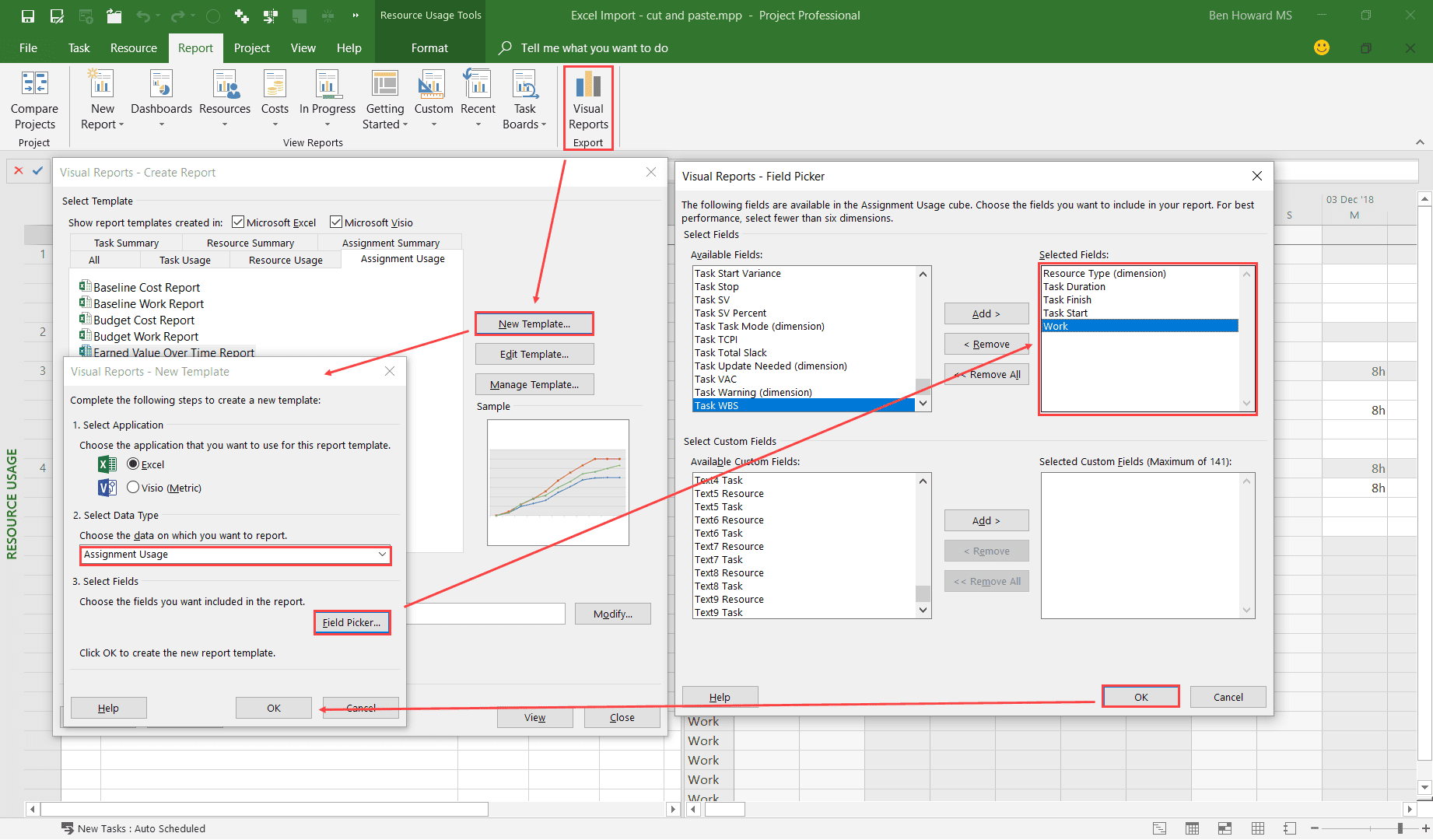This screenshot has width=1433, height=840.
Task: Click the Edit Template... button
Action: coord(534,354)
